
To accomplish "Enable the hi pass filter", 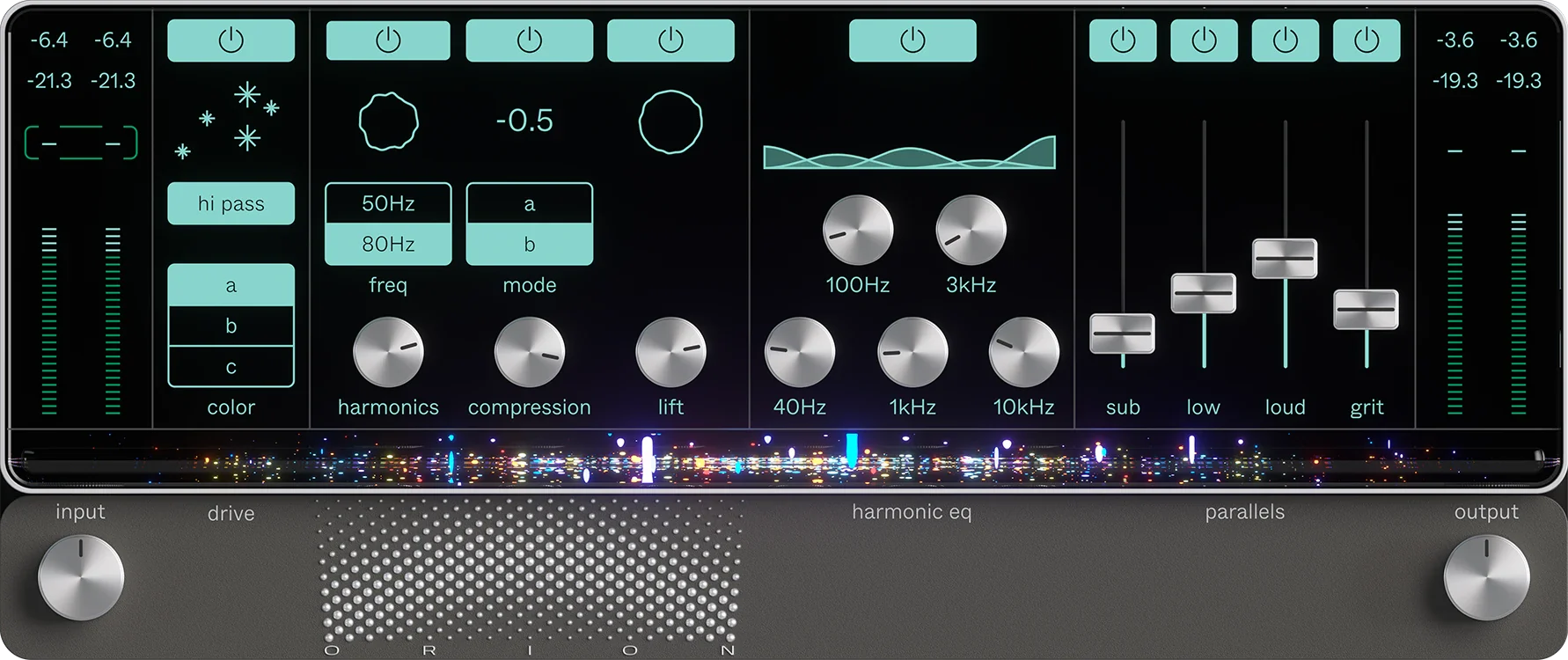I will pos(231,204).
